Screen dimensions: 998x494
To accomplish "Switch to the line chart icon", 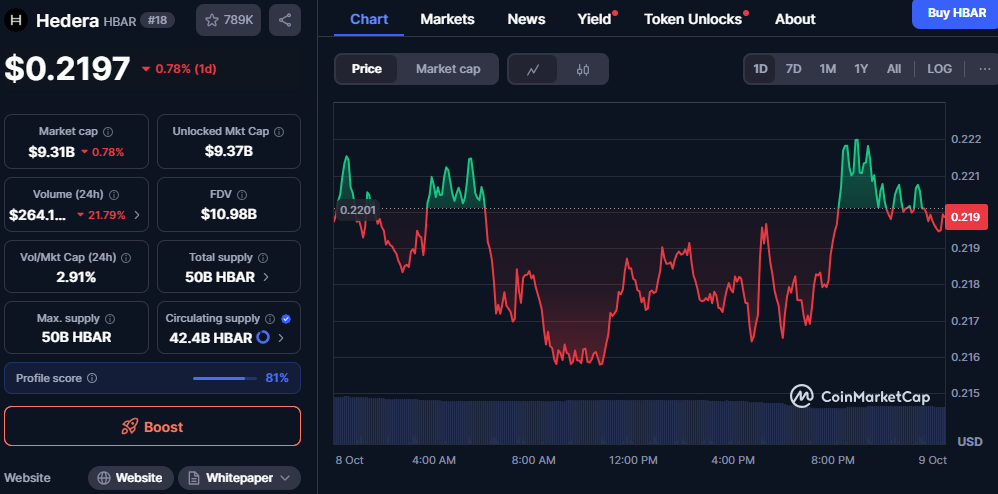I will [534, 69].
